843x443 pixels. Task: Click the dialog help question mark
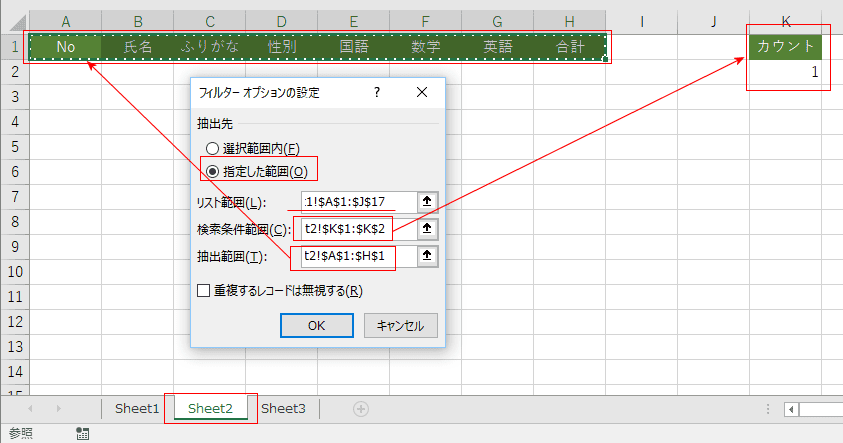[x=377, y=92]
